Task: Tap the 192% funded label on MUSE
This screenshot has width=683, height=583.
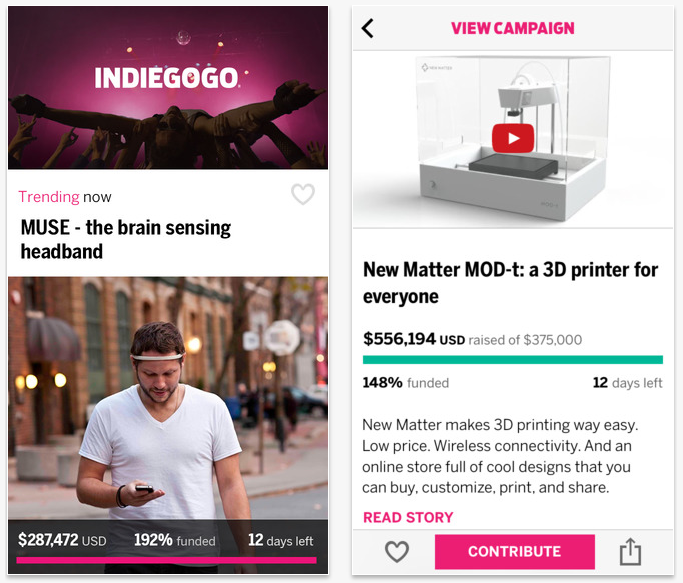Action: tap(175, 540)
